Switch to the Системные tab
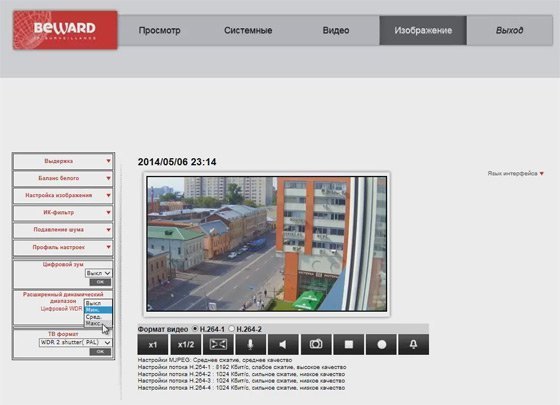The width and height of the screenshot is (560, 405). click(248, 30)
